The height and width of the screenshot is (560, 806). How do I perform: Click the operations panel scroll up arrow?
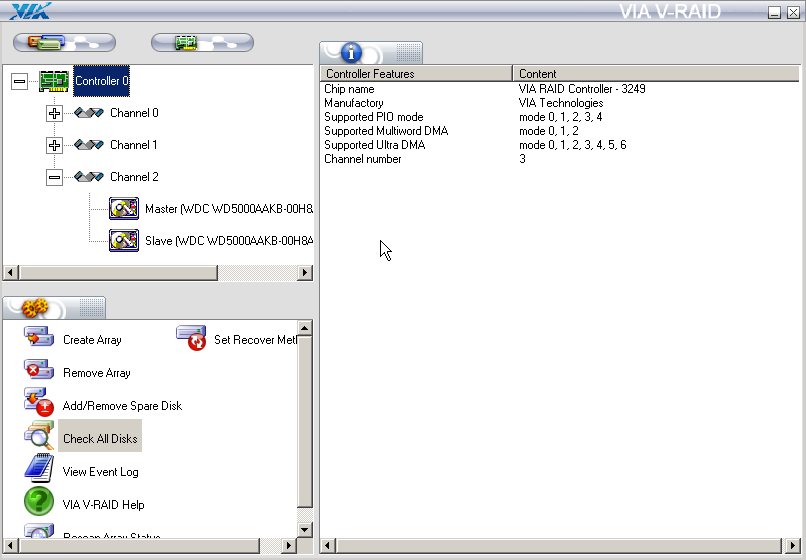coord(305,328)
